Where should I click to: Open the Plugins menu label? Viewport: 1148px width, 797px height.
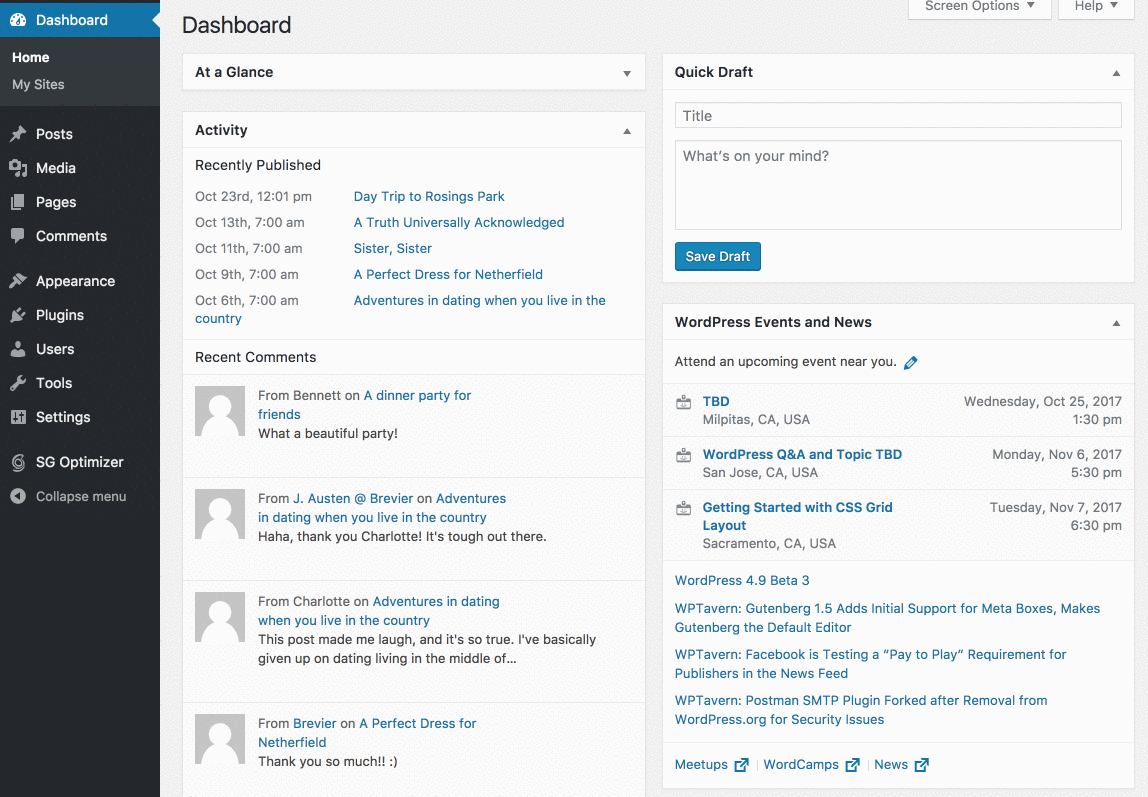[60, 315]
